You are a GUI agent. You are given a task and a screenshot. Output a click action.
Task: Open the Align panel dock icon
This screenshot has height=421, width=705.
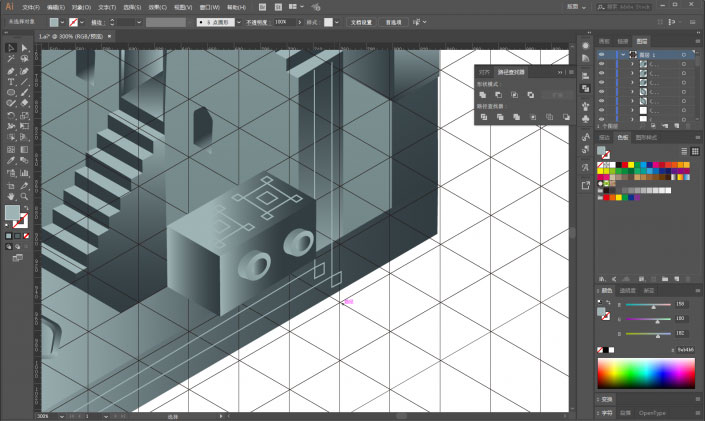click(585, 76)
